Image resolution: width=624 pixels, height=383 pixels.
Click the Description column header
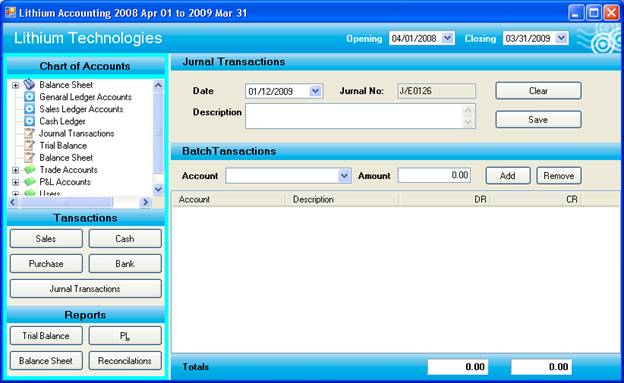pyautogui.click(x=342, y=199)
